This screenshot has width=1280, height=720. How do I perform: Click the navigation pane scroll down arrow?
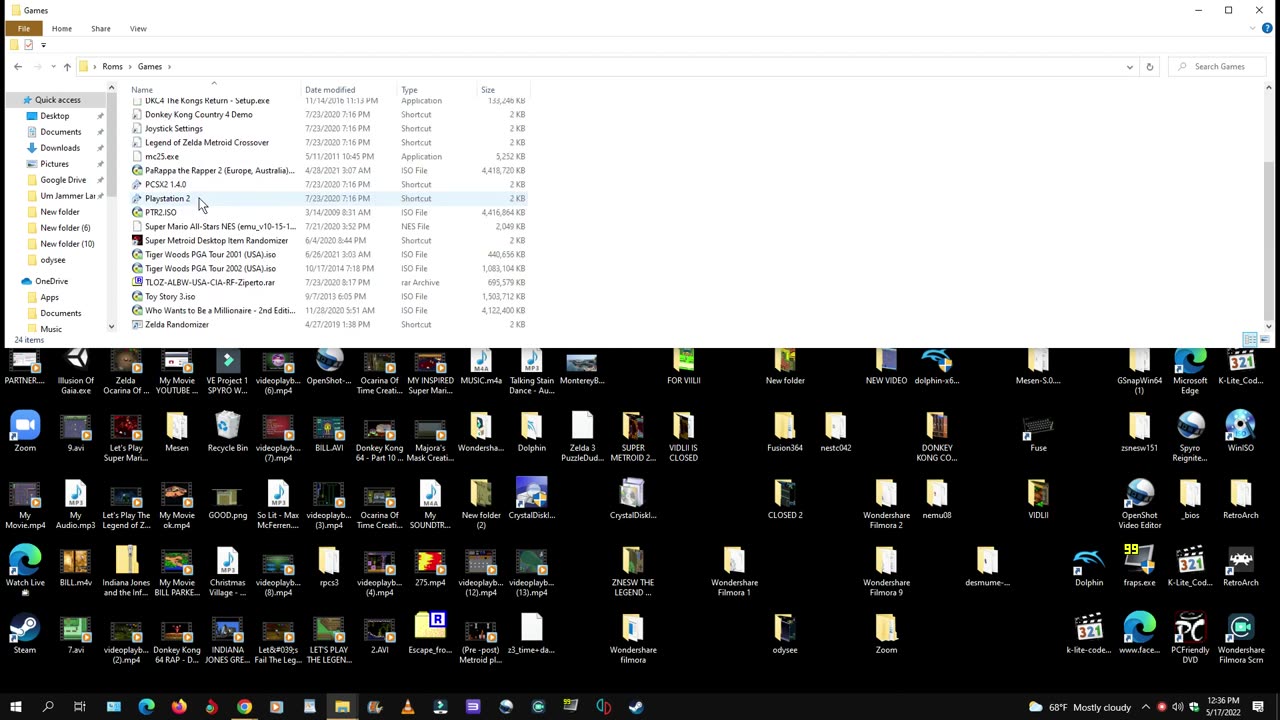pos(111,326)
